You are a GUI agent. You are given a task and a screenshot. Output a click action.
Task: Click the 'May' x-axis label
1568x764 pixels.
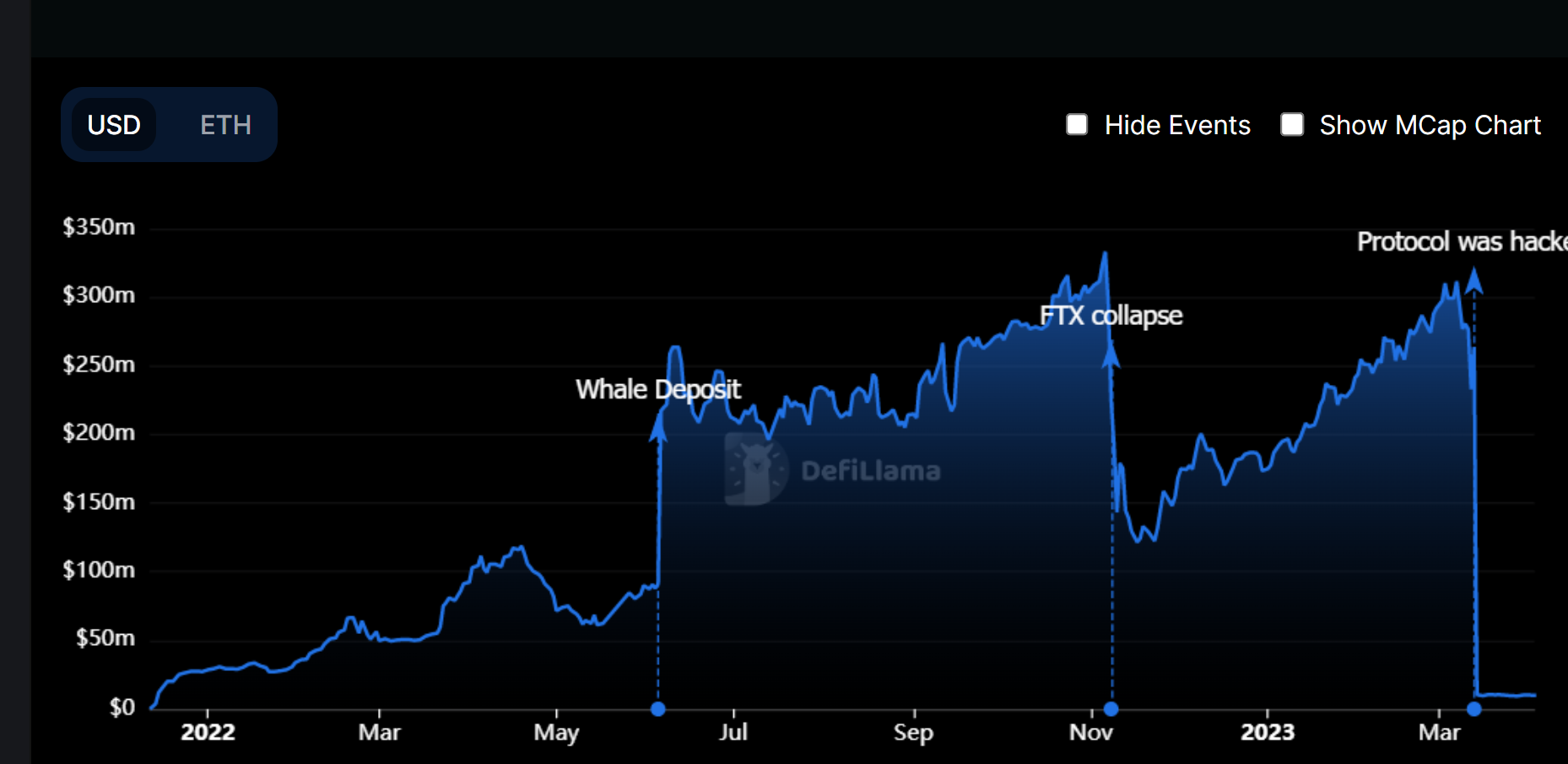pyautogui.click(x=556, y=733)
